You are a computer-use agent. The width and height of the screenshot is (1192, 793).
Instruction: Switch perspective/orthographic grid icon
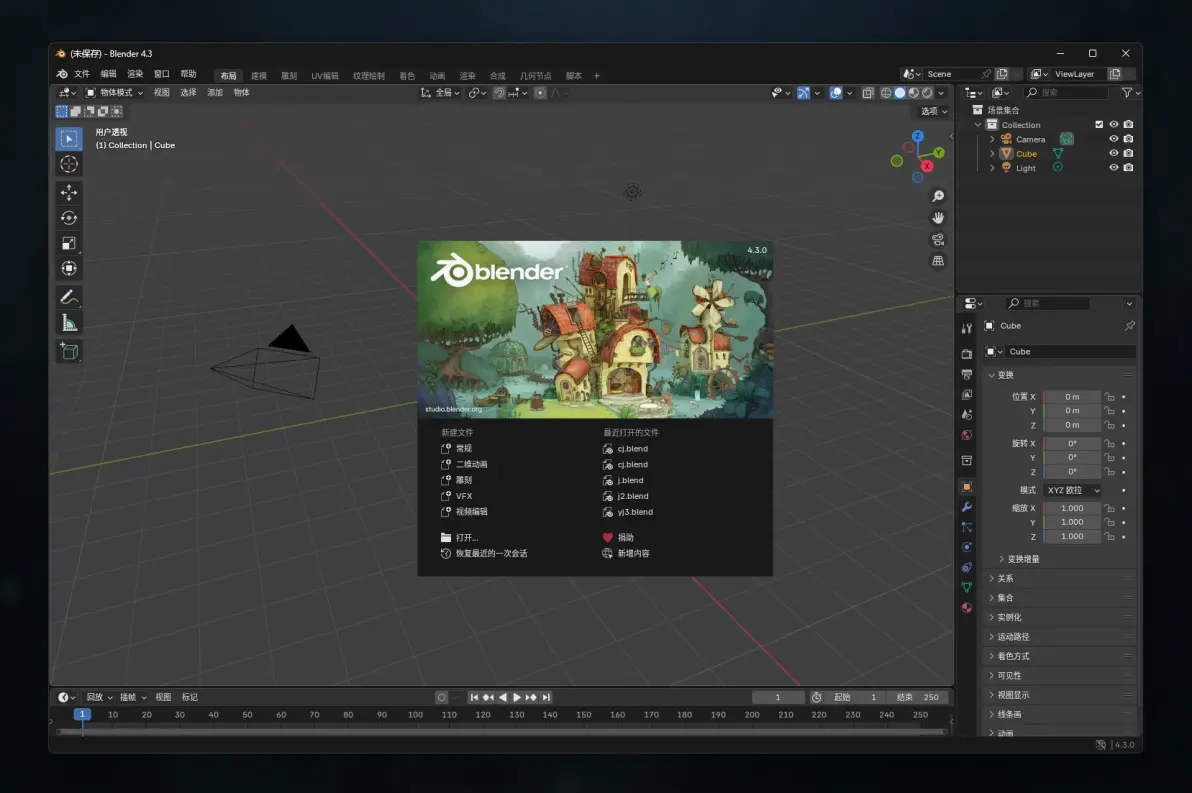[938, 261]
